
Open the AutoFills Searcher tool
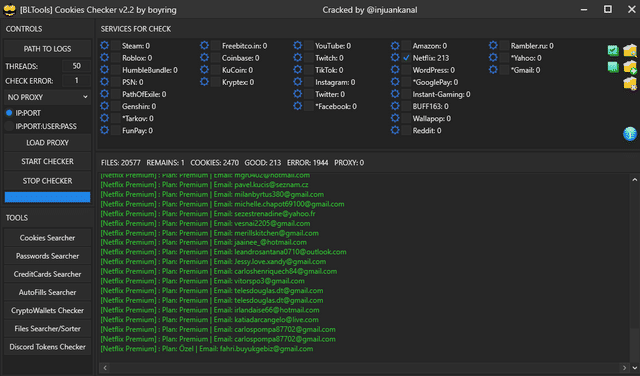pyautogui.click(x=47, y=292)
